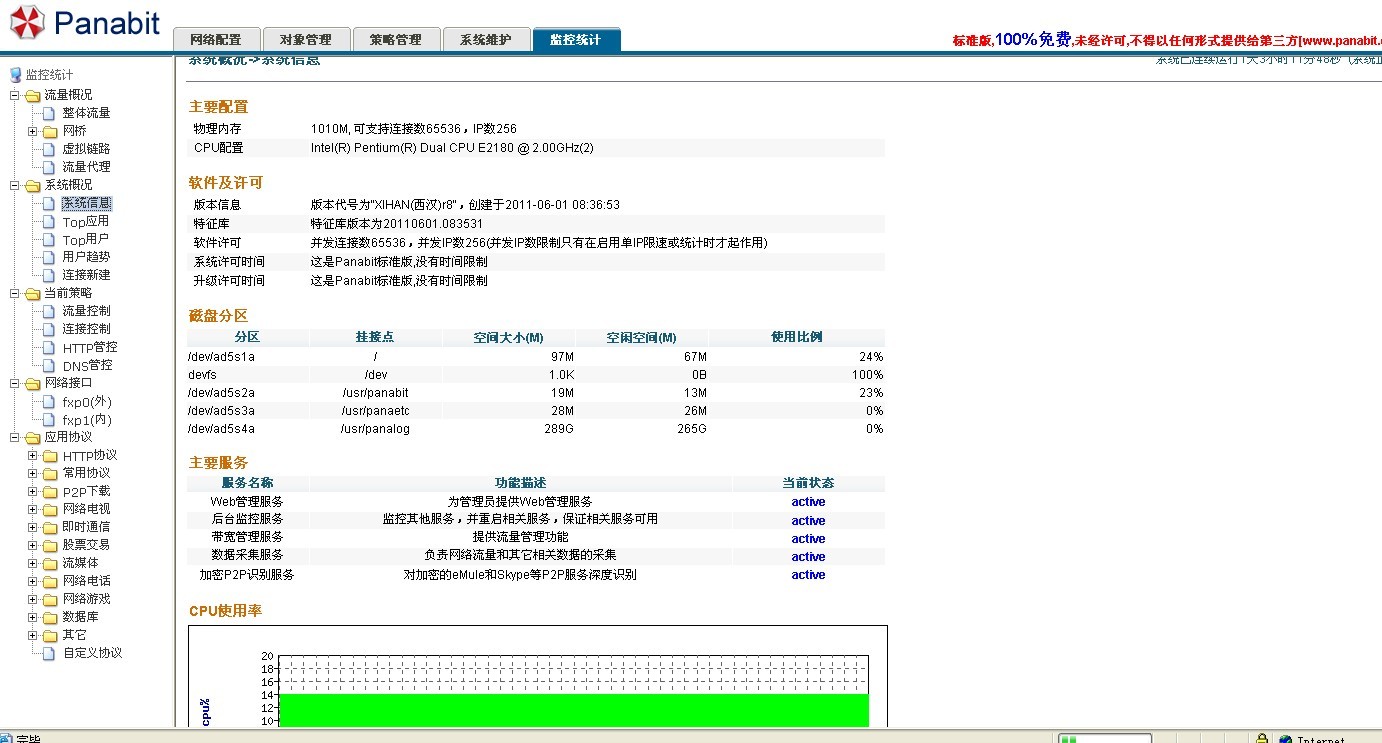Click the page icon beside Top用户
This screenshot has width=1382, height=743.
49,239
